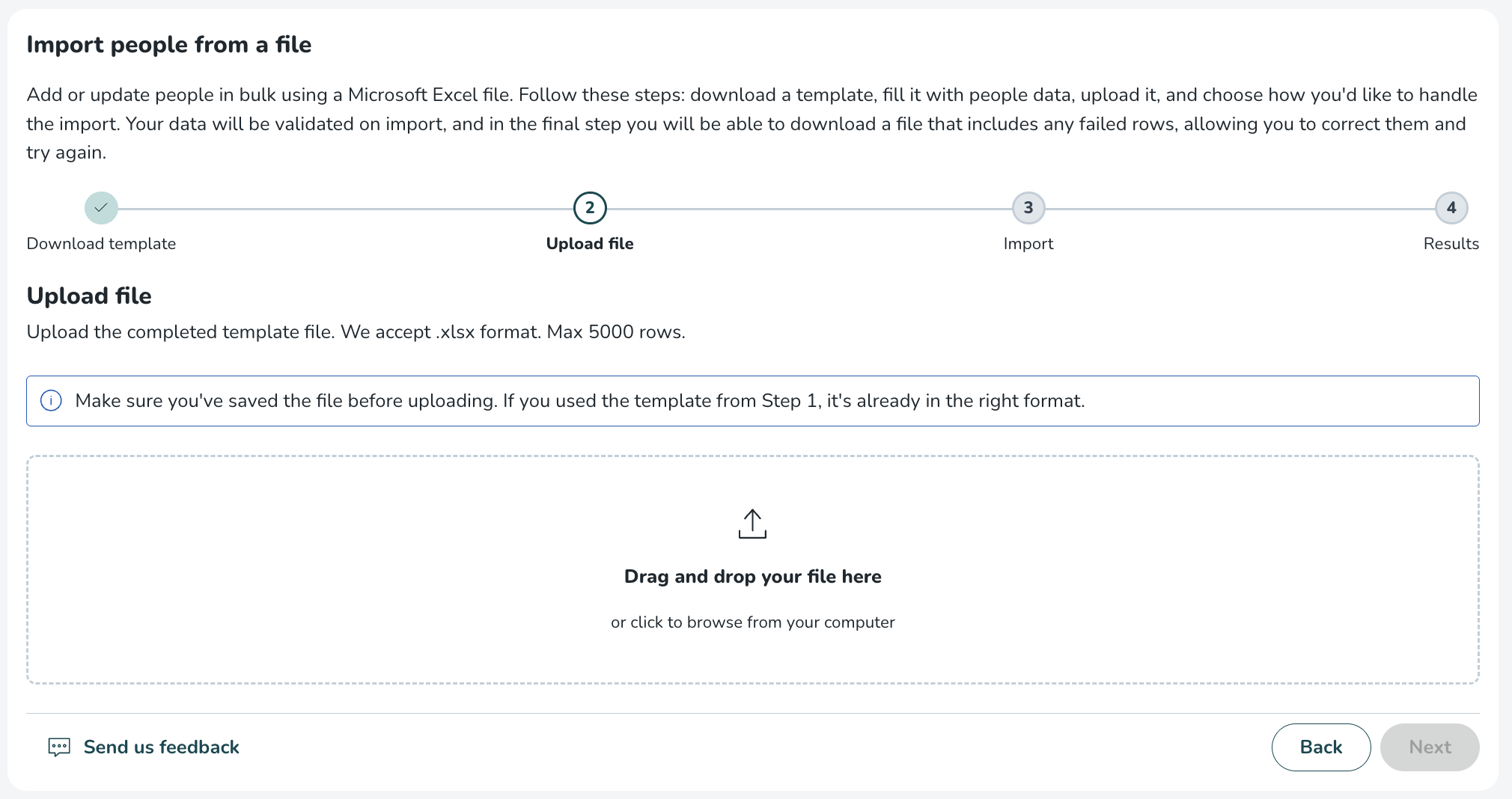This screenshot has width=1512, height=799.
Task: Click the step 4 circle indicator
Action: pos(1451,208)
